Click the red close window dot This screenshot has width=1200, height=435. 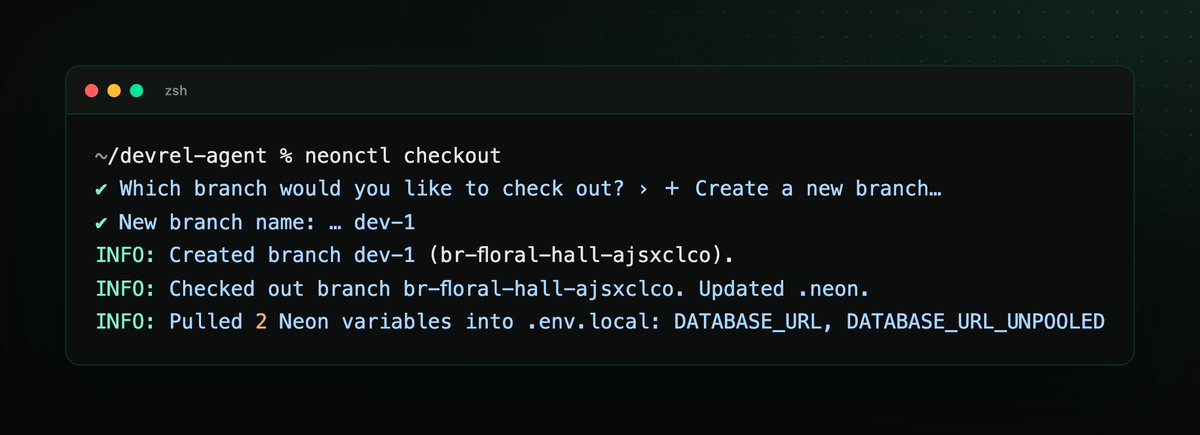[91, 91]
